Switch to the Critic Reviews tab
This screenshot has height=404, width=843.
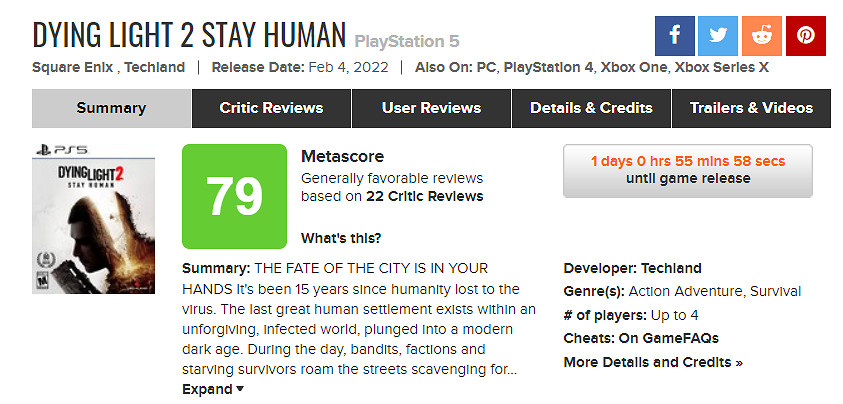[271, 108]
